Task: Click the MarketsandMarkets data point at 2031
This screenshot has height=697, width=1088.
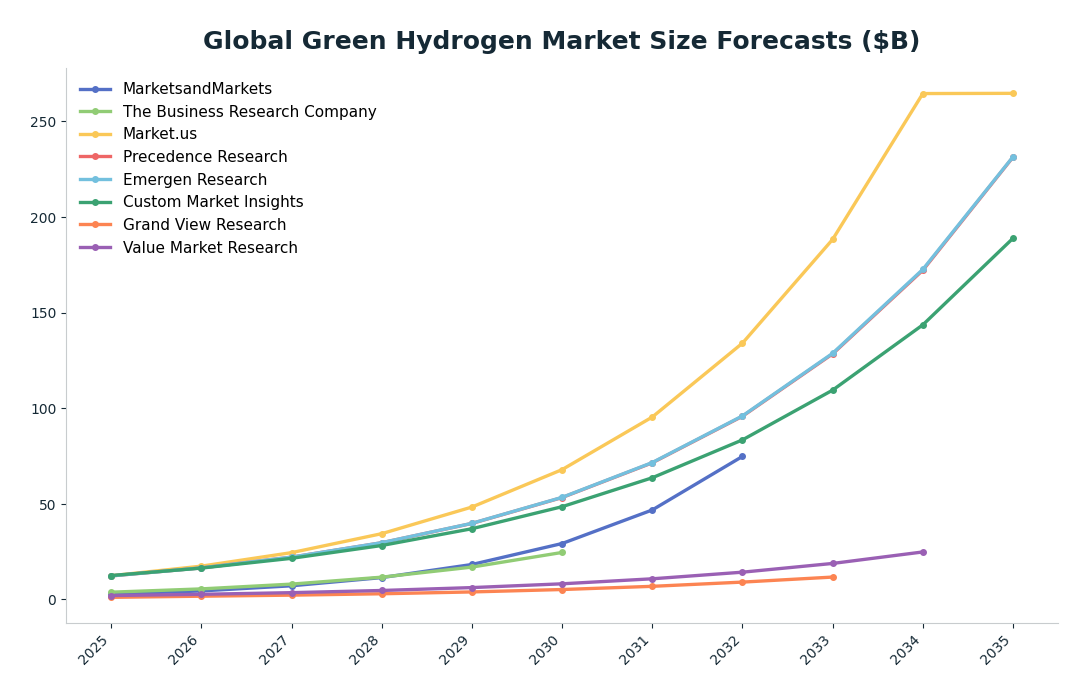Action: coord(652,510)
